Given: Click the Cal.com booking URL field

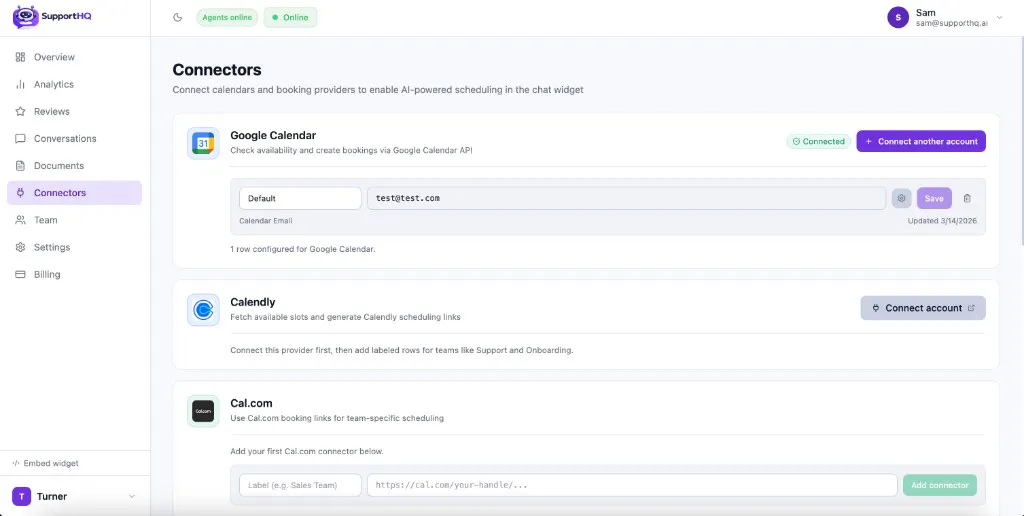Looking at the screenshot, I should pyautogui.click(x=632, y=485).
